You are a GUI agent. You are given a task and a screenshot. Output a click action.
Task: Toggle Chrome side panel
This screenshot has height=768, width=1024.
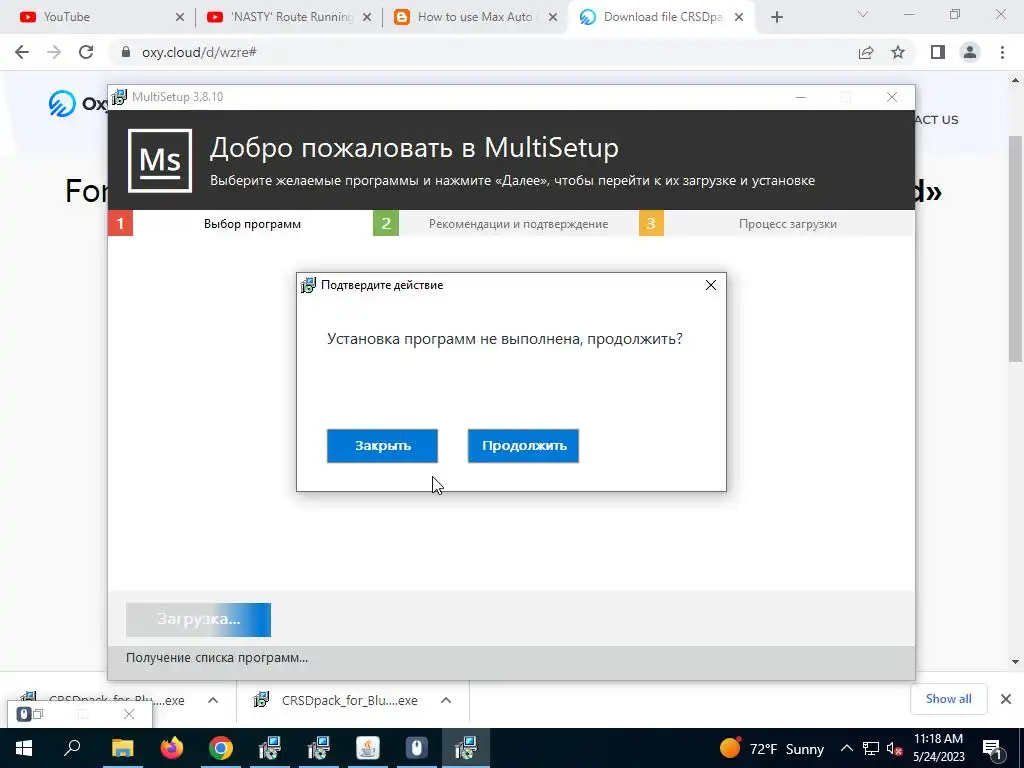[x=938, y=52]
